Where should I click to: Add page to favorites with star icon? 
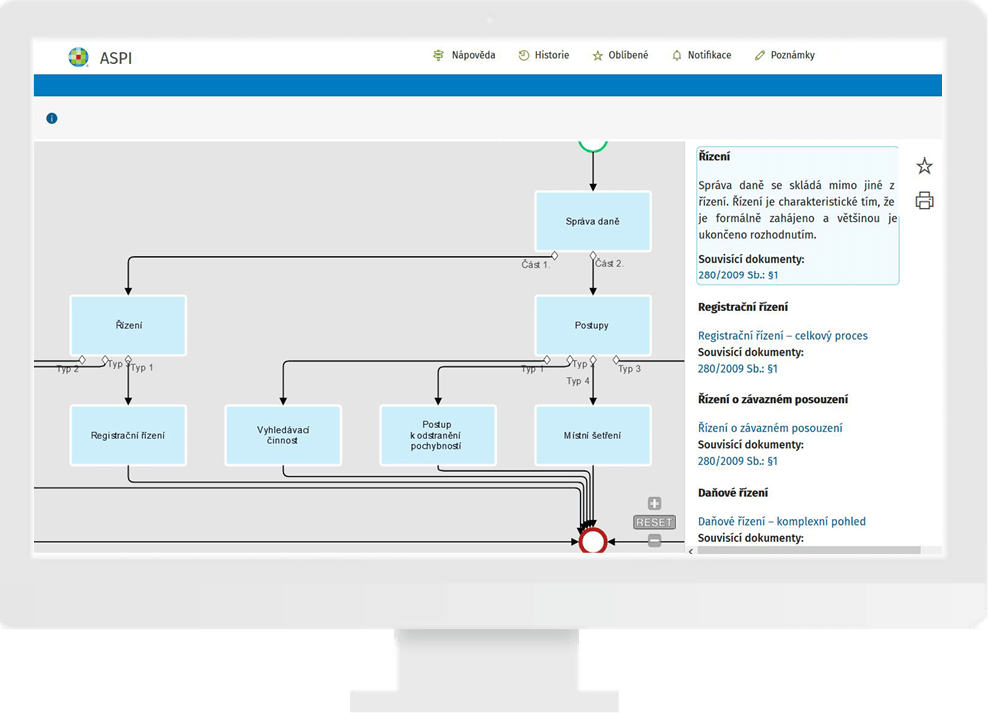(924, 166)
